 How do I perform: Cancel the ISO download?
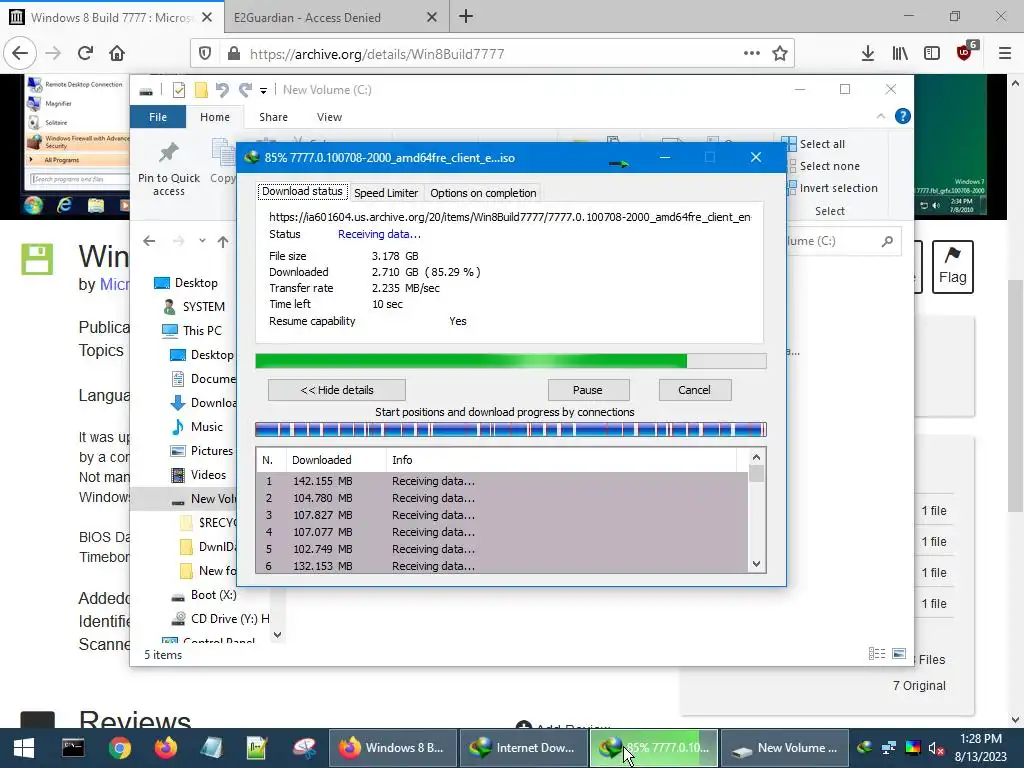694,390
